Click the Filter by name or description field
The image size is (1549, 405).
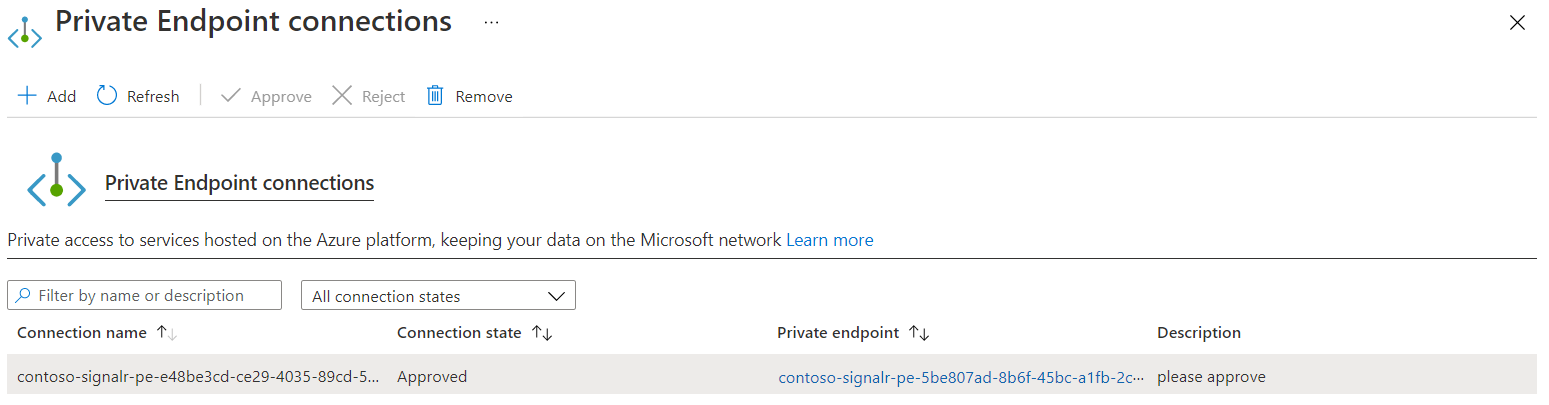(x=145, y=296)
